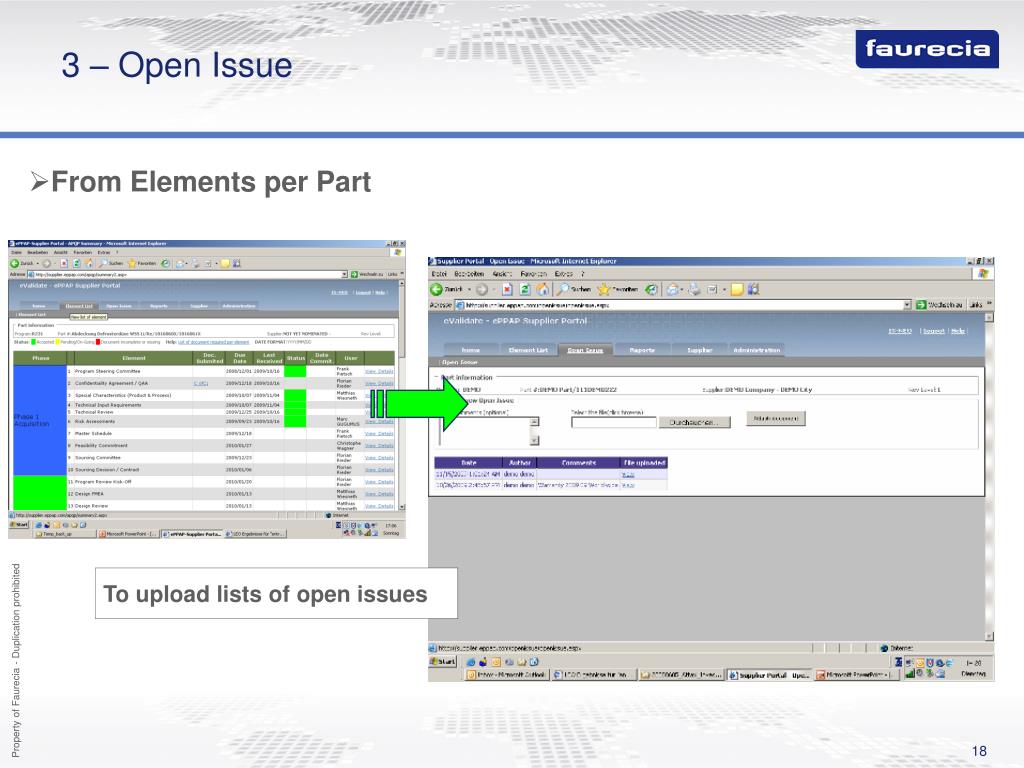Image resolution: width=1024 pixels, height=768 pixels.
Task: Open Ansicht menu in Open Issue window
Action: tap(502, 274)
